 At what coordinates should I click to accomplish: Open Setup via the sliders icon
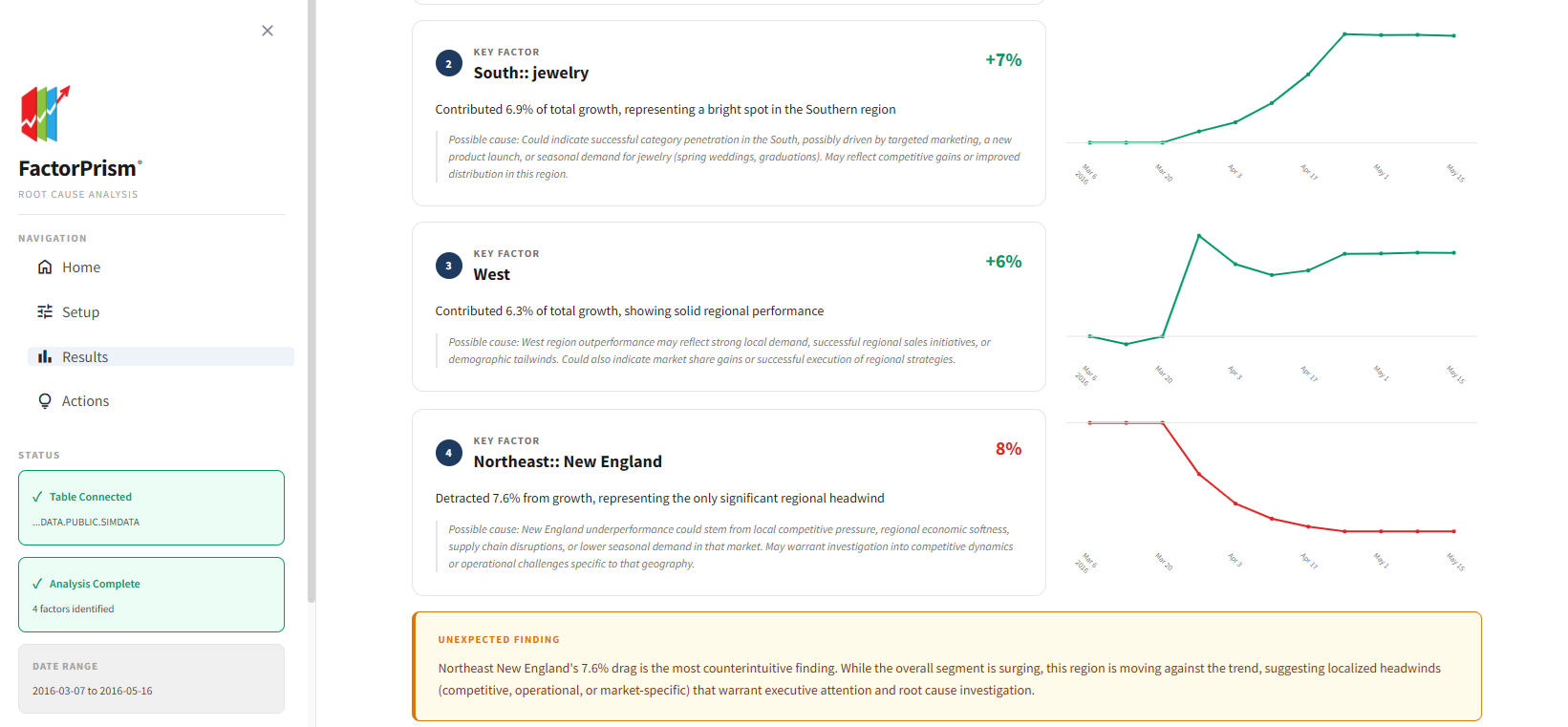tap(45, 311)
